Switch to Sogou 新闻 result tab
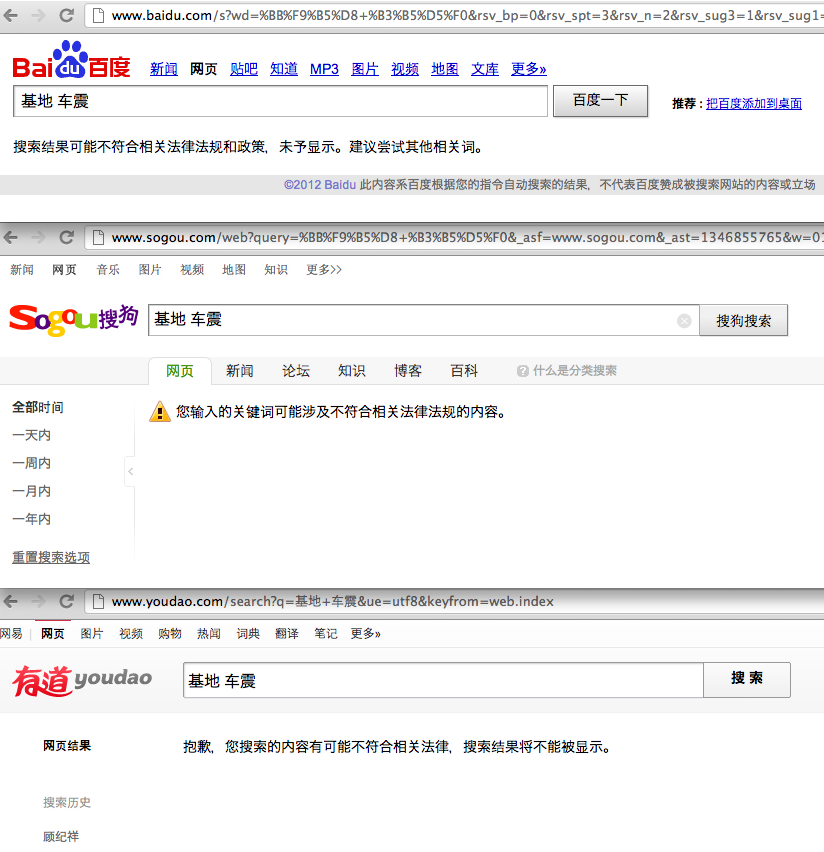The image size is (824, 852). coord(240,371)
